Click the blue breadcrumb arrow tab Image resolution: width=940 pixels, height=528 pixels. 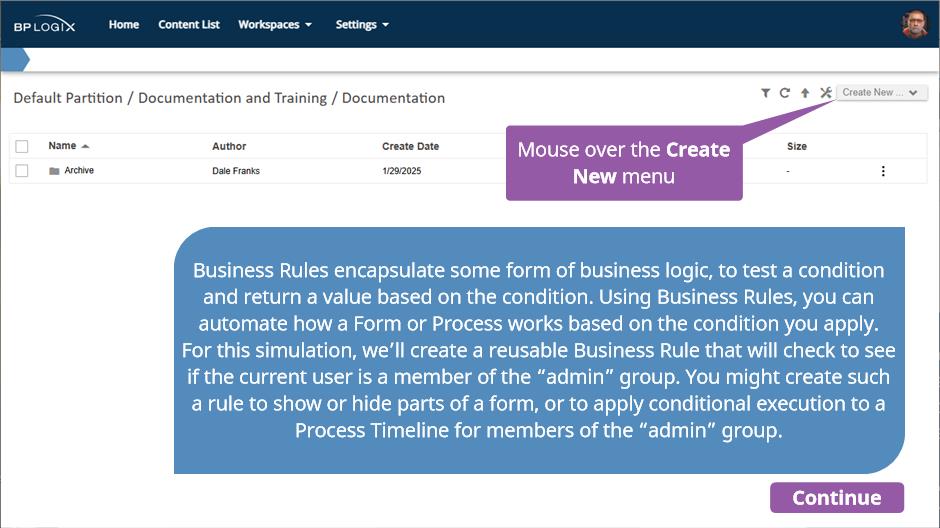click(x=15, y=60)
